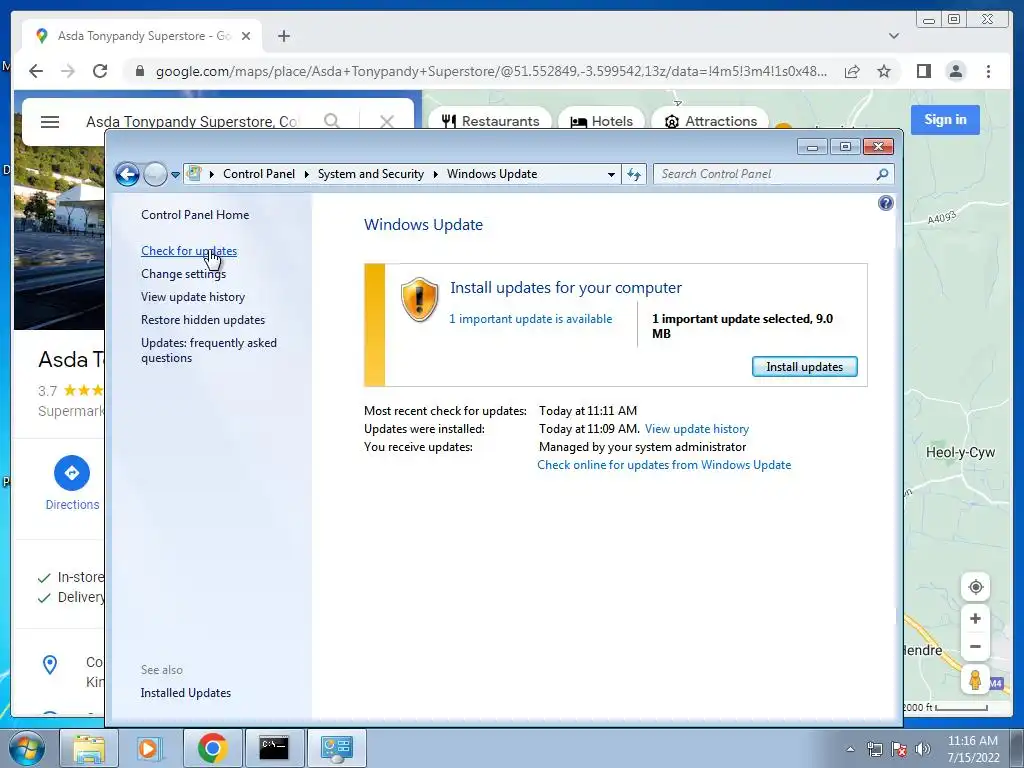
Task: Click Check online for updates from Windows Update
Action: [664, 465]
